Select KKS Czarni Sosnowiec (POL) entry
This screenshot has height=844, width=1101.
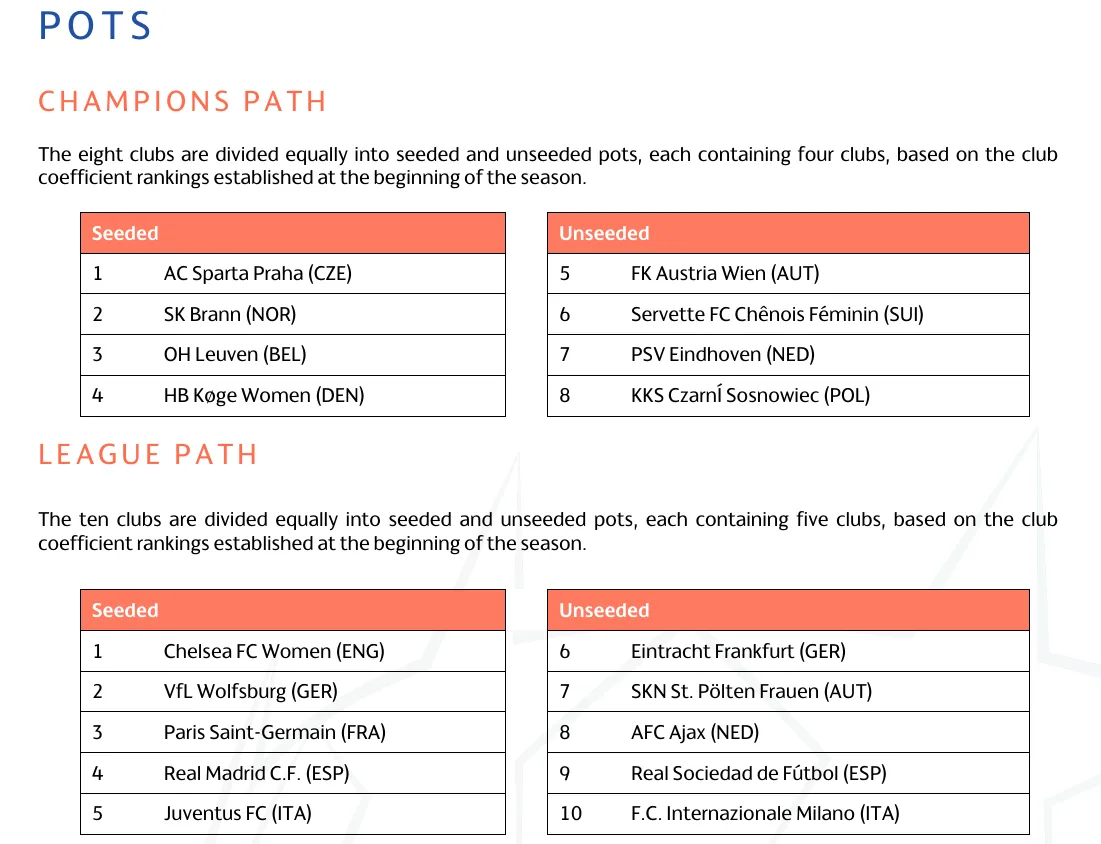coord(788,395)
